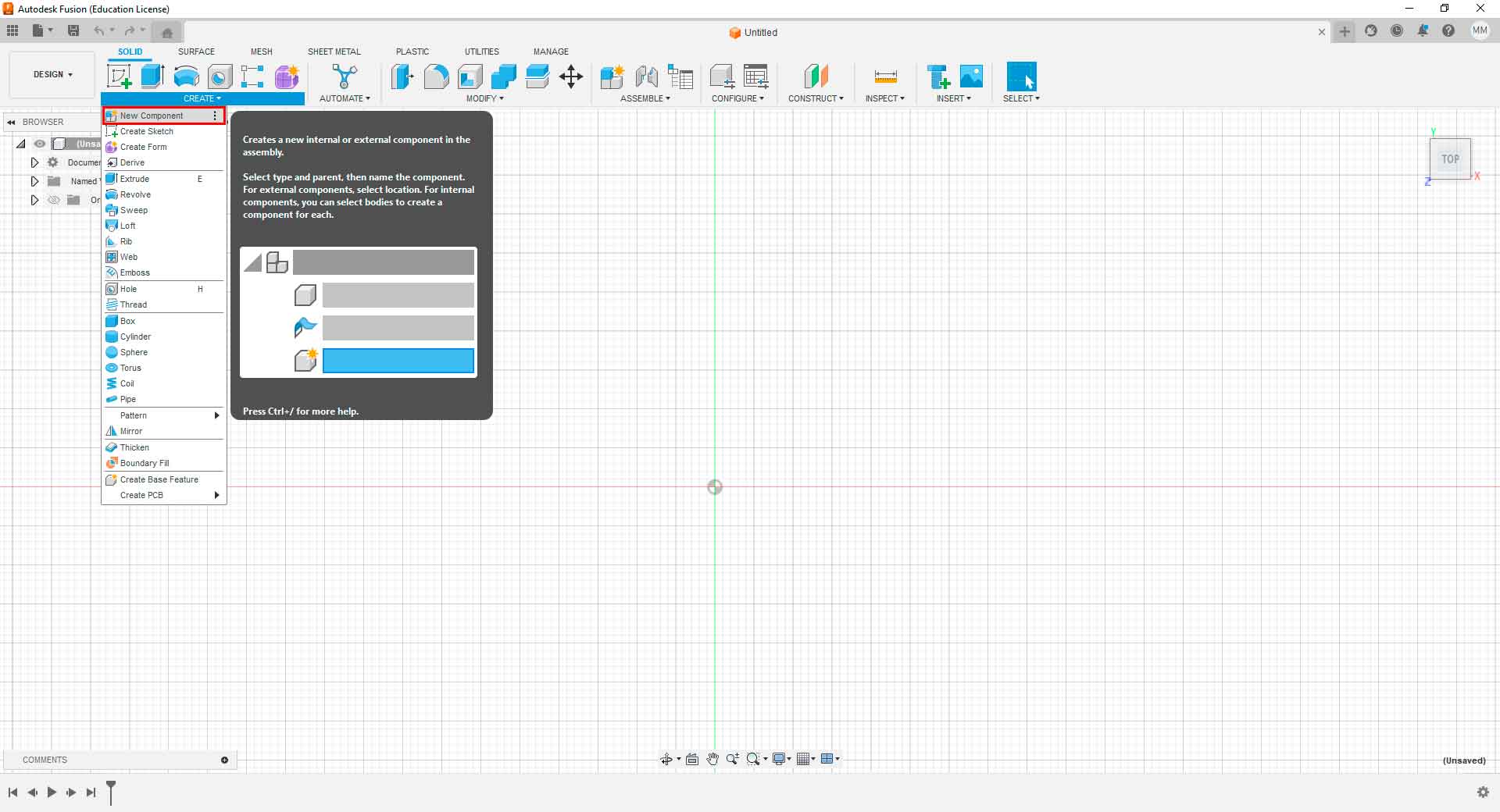
Task: Switch to the SHEET METAL tab
Action: pyautogui.click(x=334, y=52)
